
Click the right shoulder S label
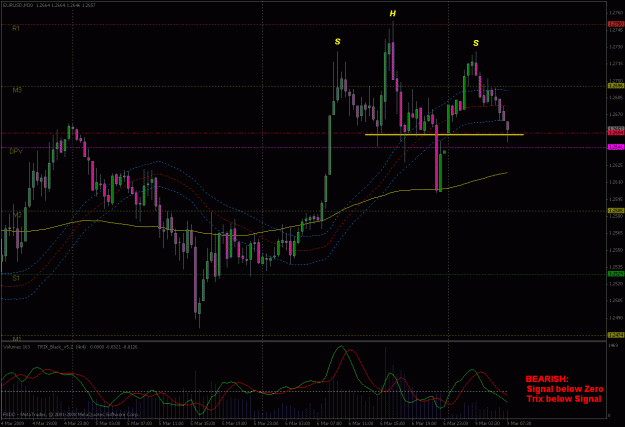476,43
